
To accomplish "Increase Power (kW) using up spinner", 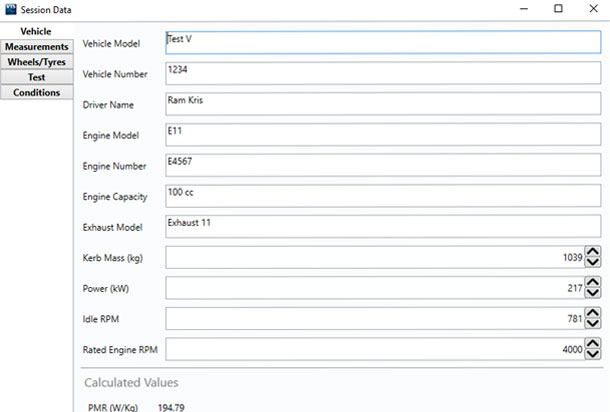I will click(593, 282).
